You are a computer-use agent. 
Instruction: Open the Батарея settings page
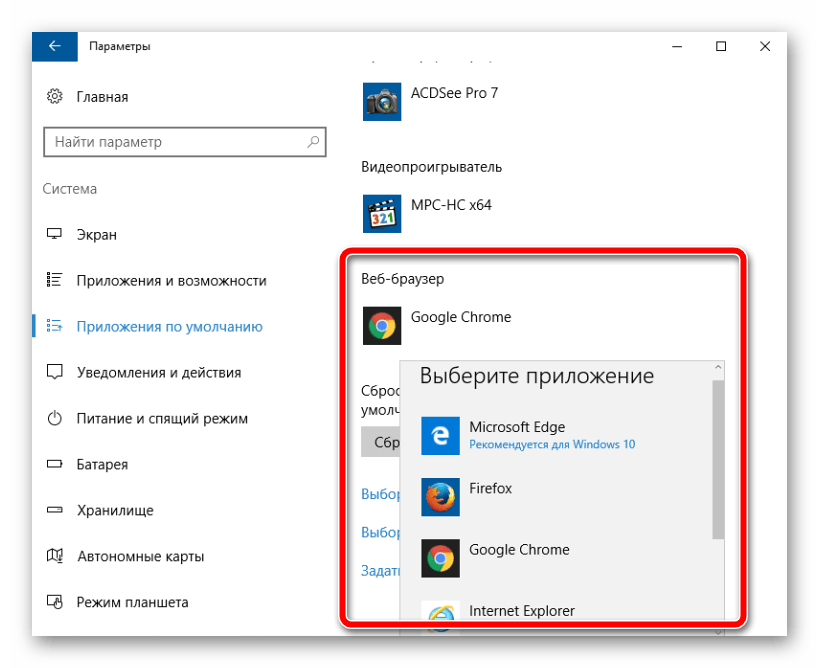pos(102,465)
